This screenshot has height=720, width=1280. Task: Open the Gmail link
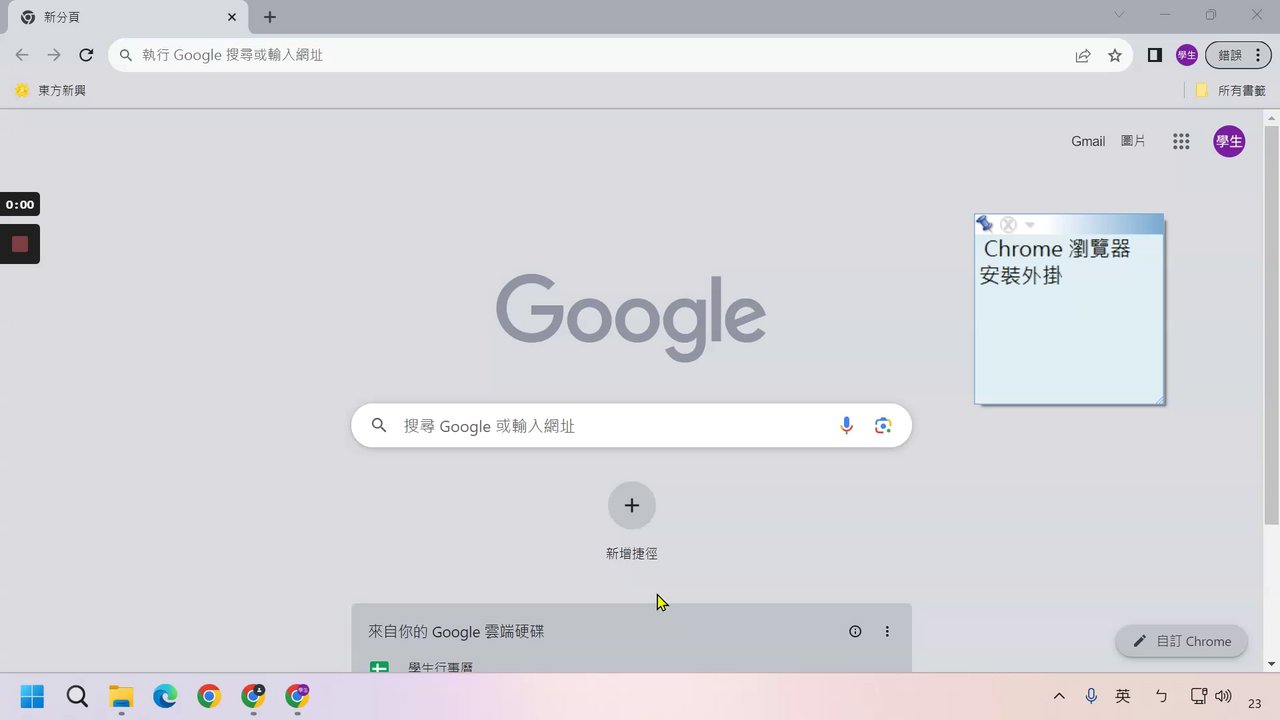1088,141
